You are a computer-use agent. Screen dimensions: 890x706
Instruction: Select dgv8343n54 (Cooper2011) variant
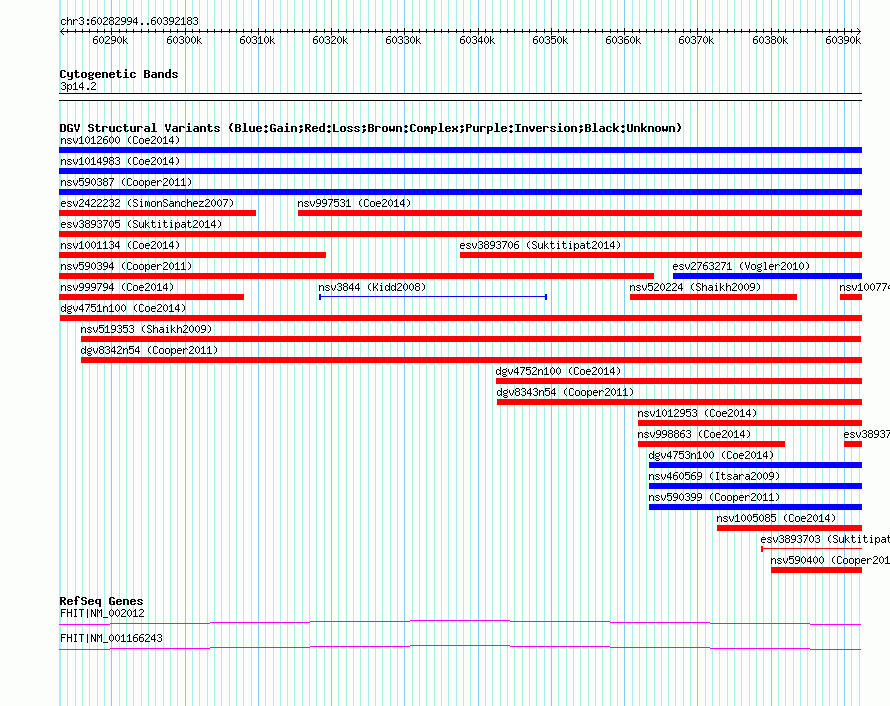(x=565, y=392)
